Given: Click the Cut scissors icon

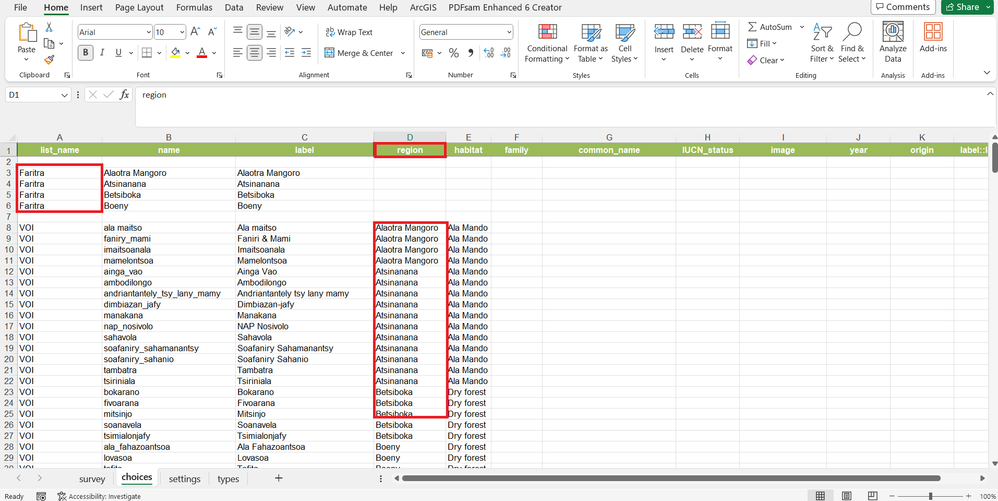Looking at the screenshot, I should (x=49, y=27).
